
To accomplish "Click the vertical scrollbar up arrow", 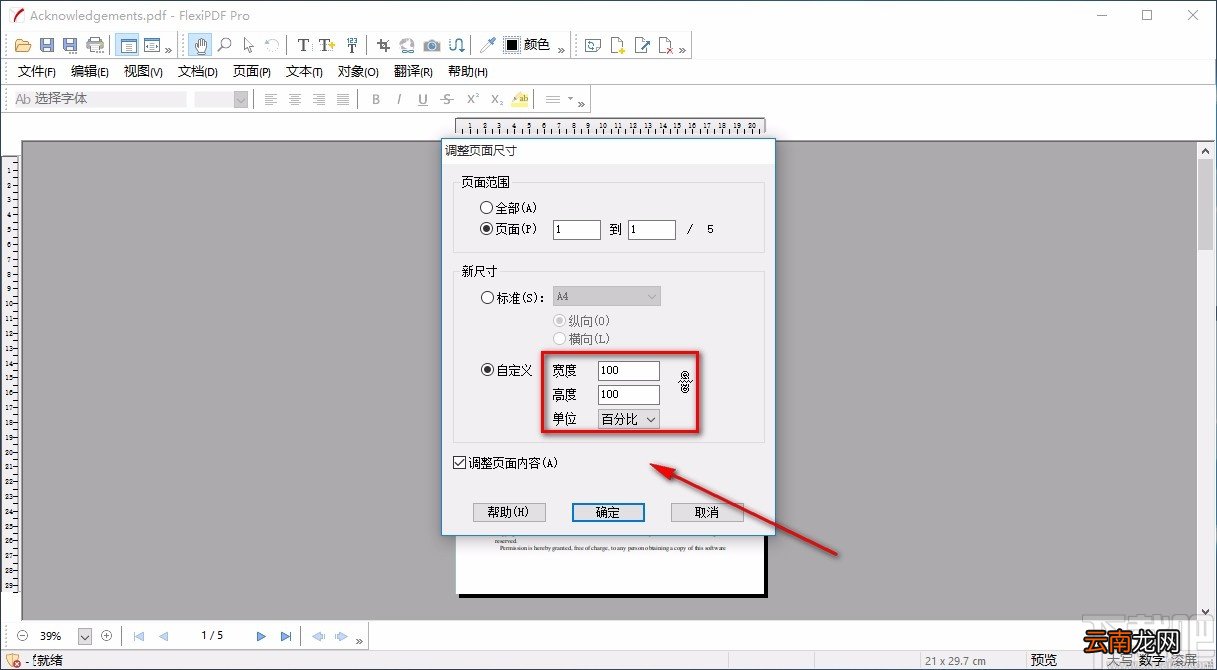I will pyautogui.click(x=1205, y=150).
